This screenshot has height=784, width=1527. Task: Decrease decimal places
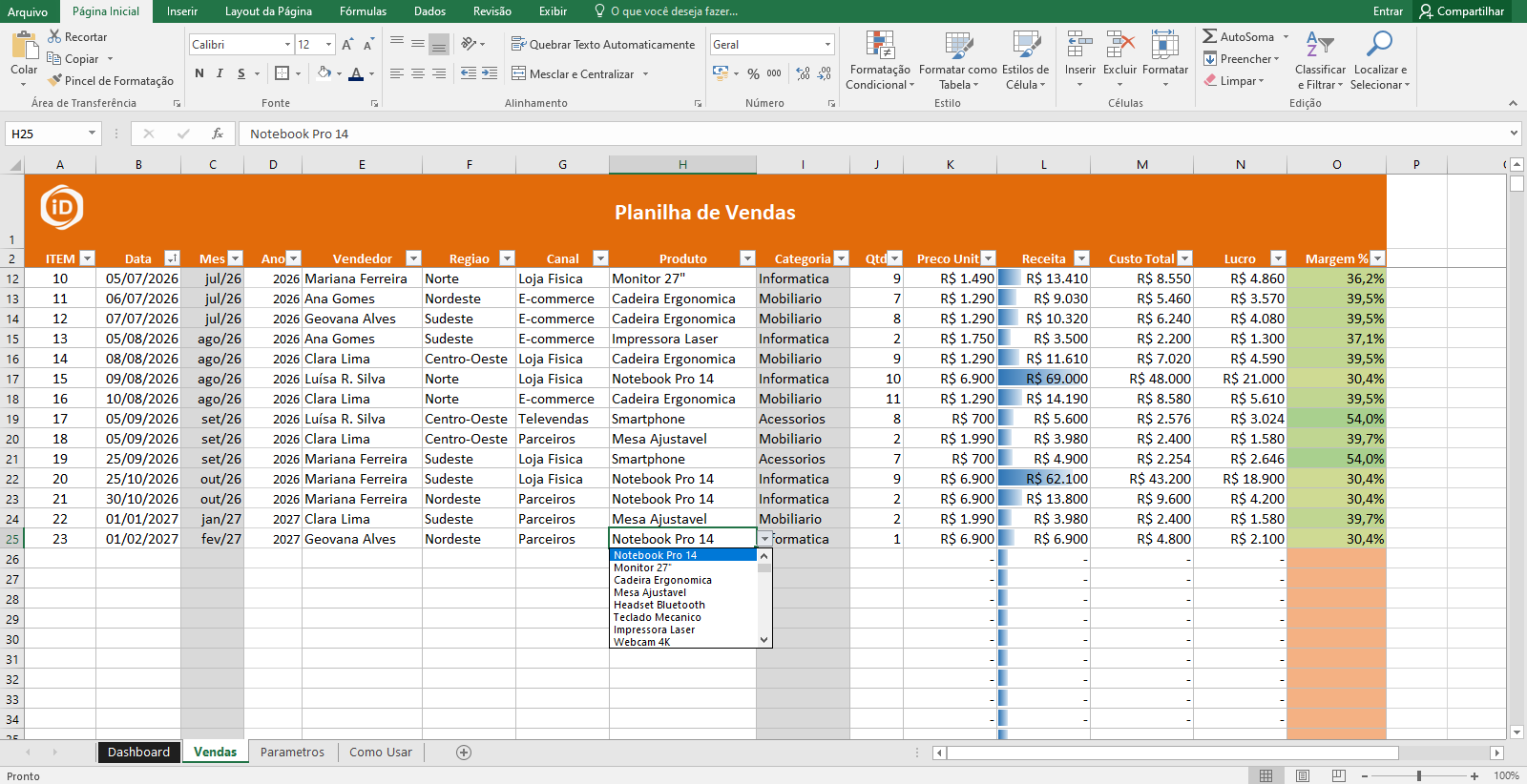(825, 73)
